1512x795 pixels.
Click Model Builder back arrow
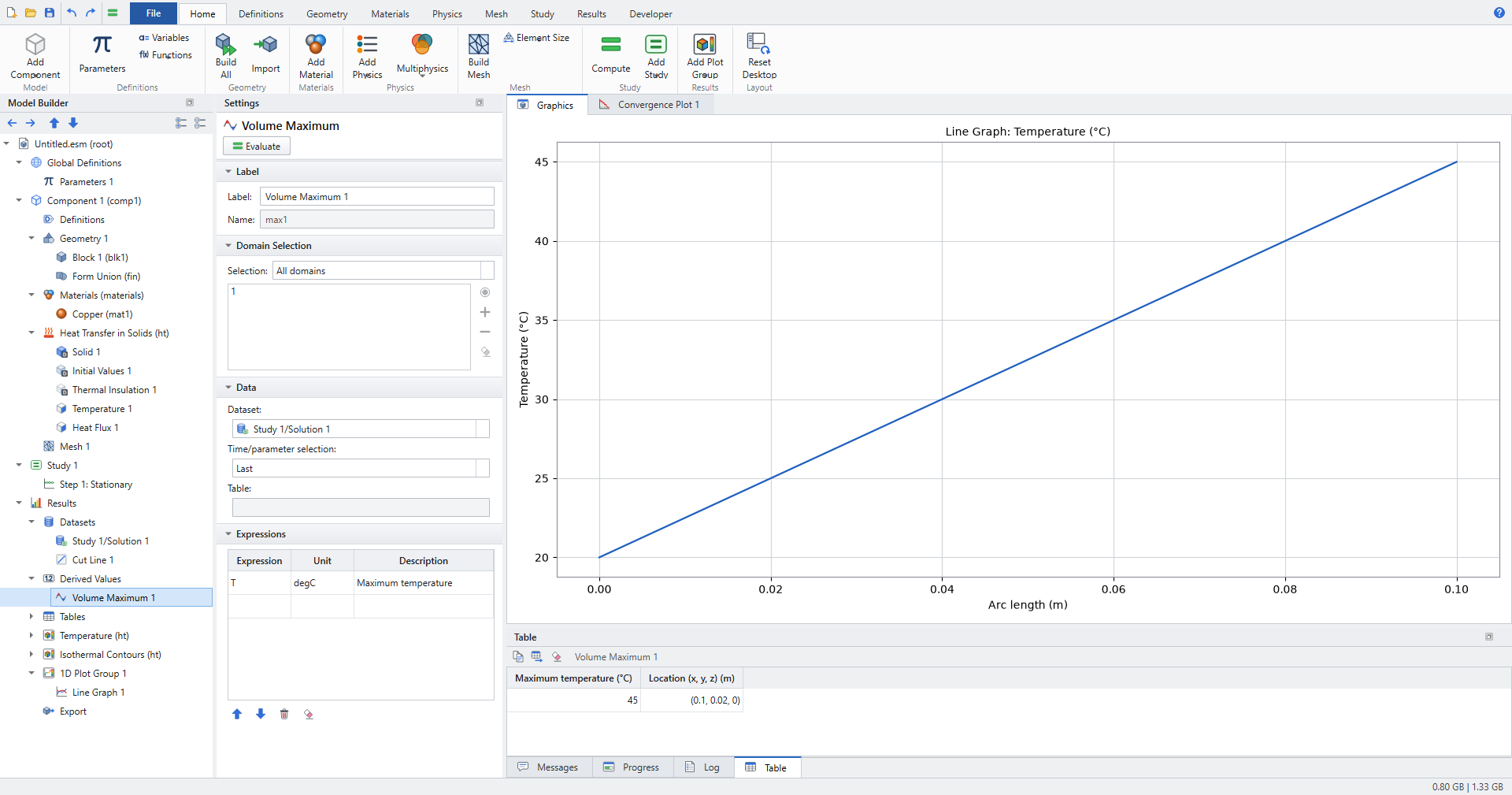click(12, 123)
